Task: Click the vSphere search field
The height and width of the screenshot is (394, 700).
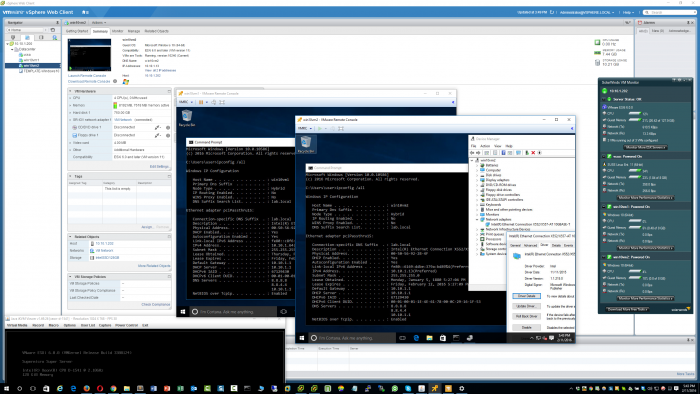Action: point(670,12)
